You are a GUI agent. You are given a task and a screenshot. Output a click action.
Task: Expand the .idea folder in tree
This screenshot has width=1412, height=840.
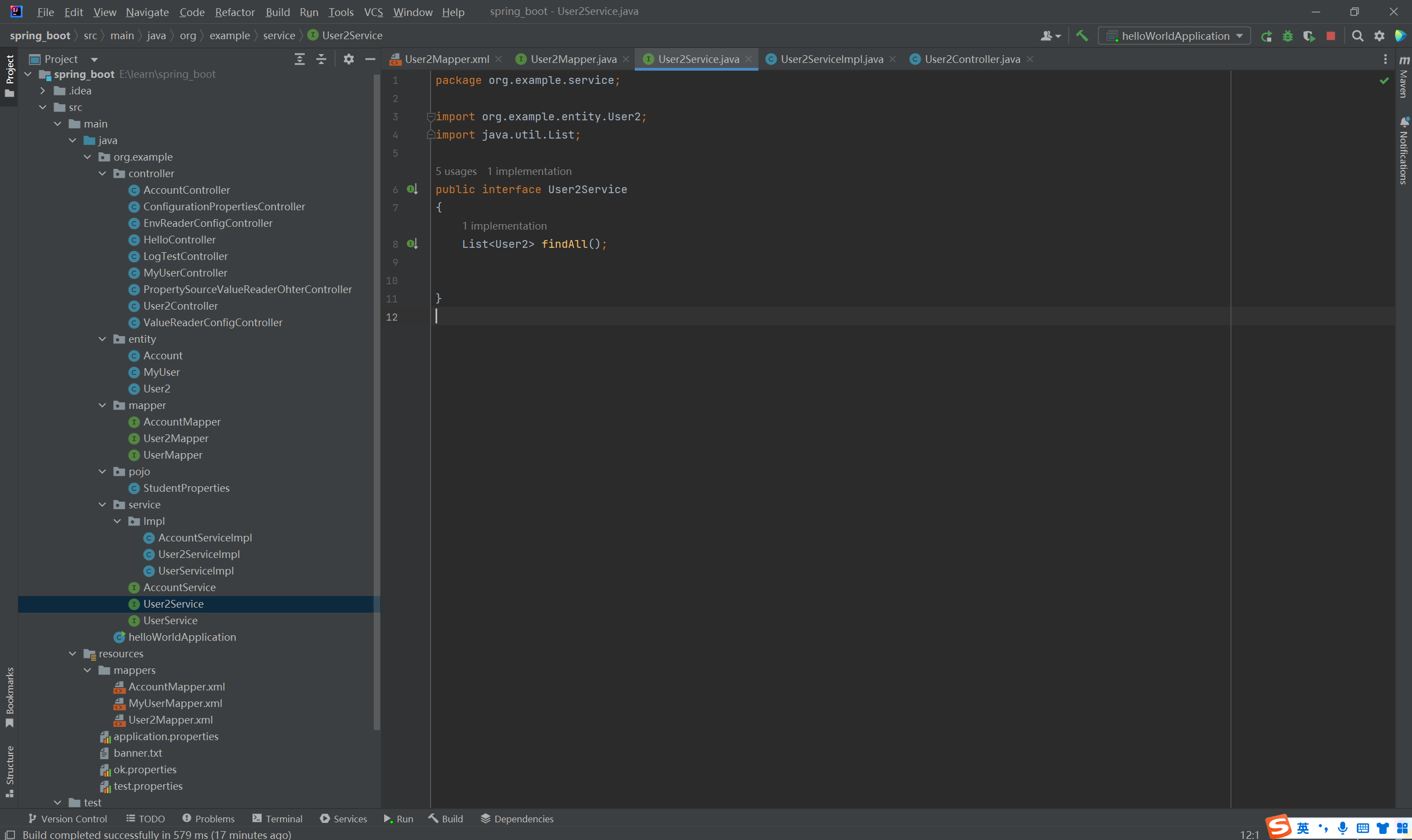pos(43,91)
